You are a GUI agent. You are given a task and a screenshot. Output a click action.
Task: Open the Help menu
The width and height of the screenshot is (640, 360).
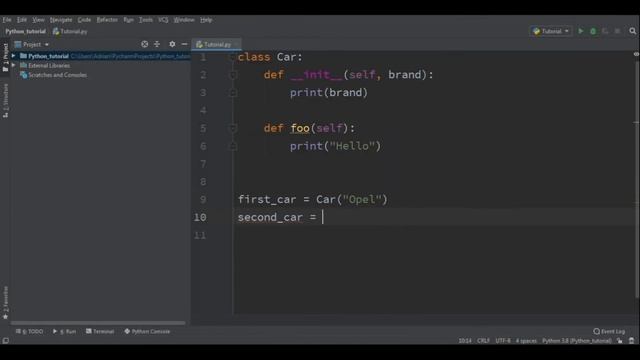206,20
